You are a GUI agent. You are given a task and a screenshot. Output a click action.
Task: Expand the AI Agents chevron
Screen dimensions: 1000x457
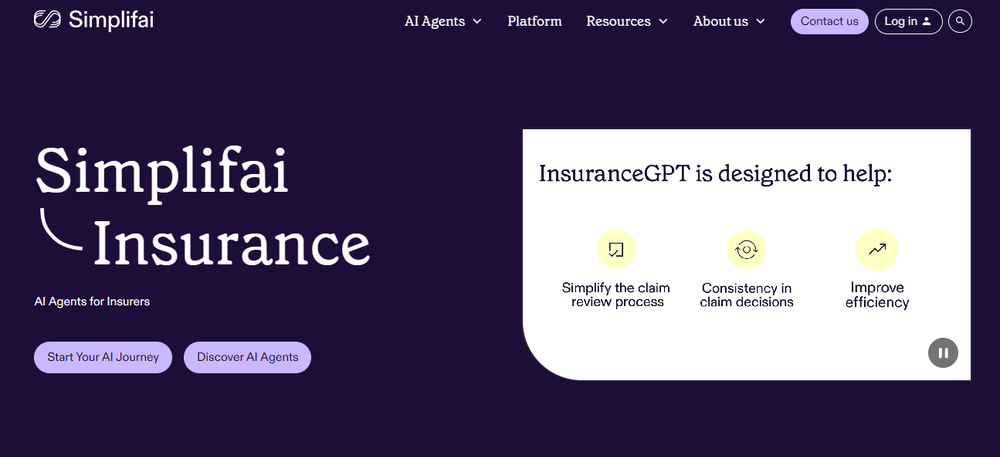pyautogui.click(x=477, y=22)
